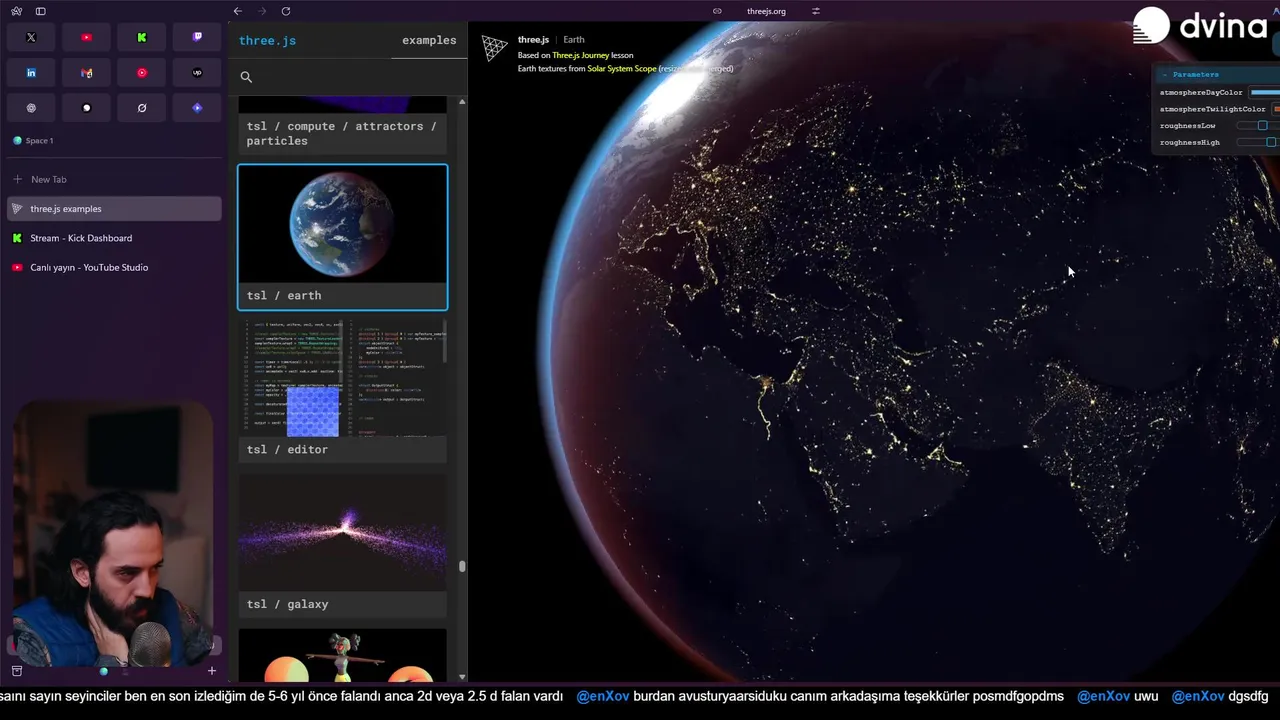Image resolution: width=1280 pixels, height=720 pixels.
Task: Switch to Canlı yayın - YouTube Studio tab
Action: (x=114, y=267)
